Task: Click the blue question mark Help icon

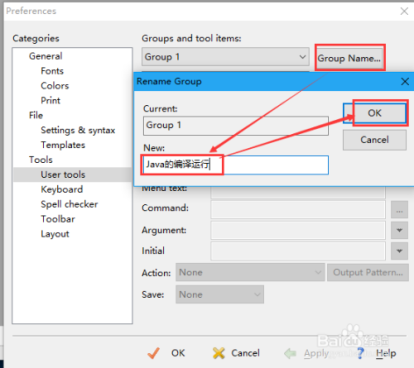Action: pyautogui.click(x=361, y=353)
